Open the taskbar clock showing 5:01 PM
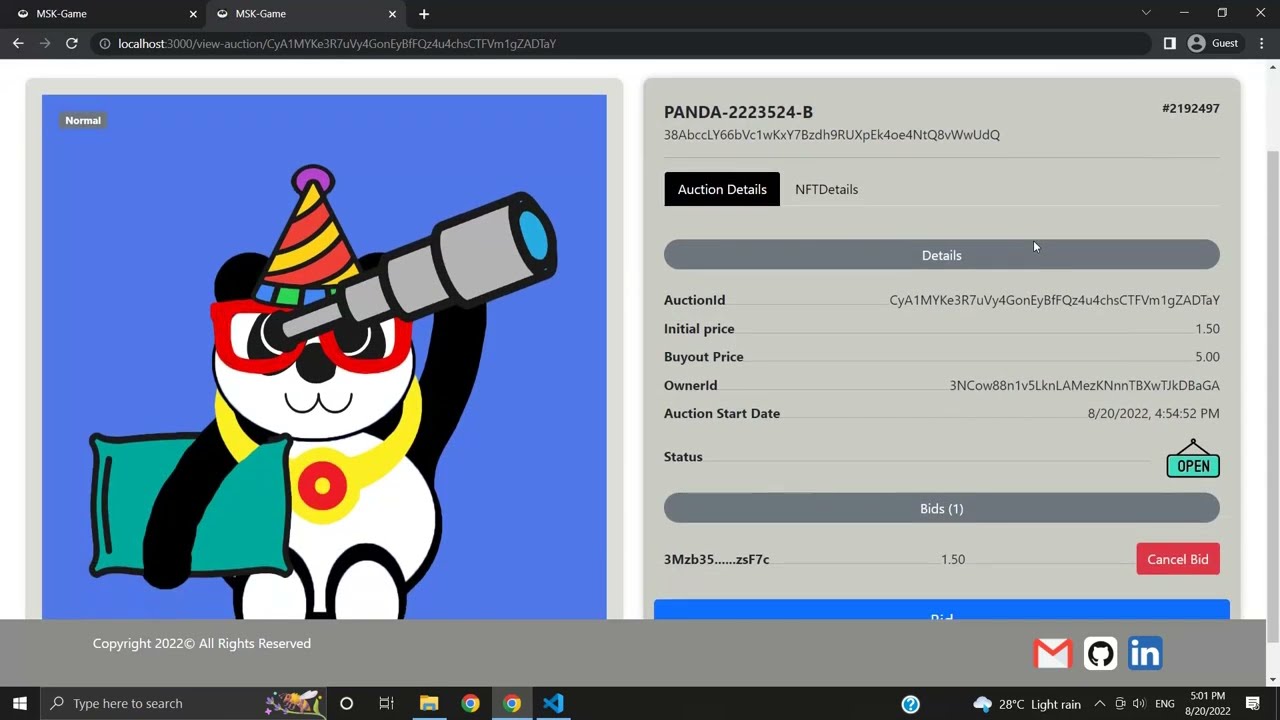Screen dimensions: 1280x720 (x=1207, y=703)
